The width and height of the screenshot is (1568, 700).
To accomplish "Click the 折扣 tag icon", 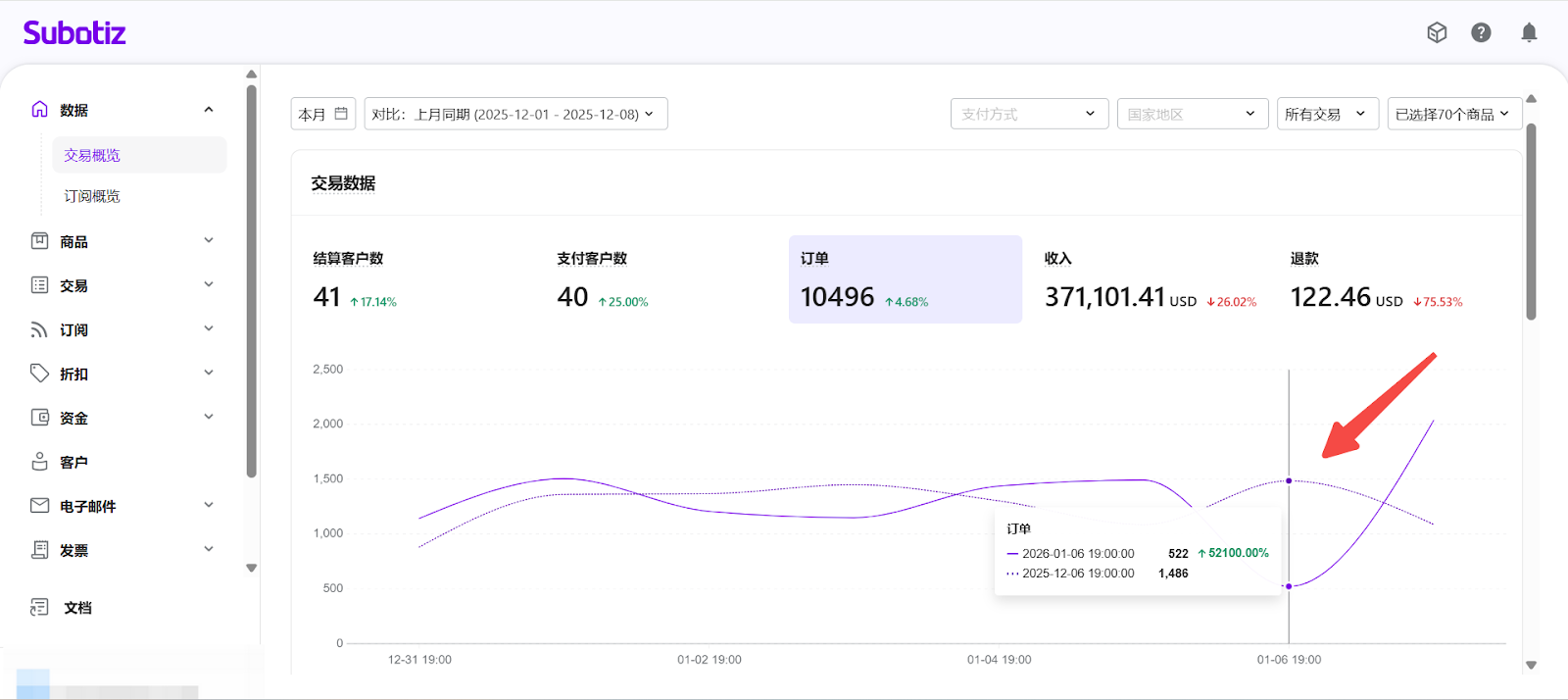I will (40, 374).
